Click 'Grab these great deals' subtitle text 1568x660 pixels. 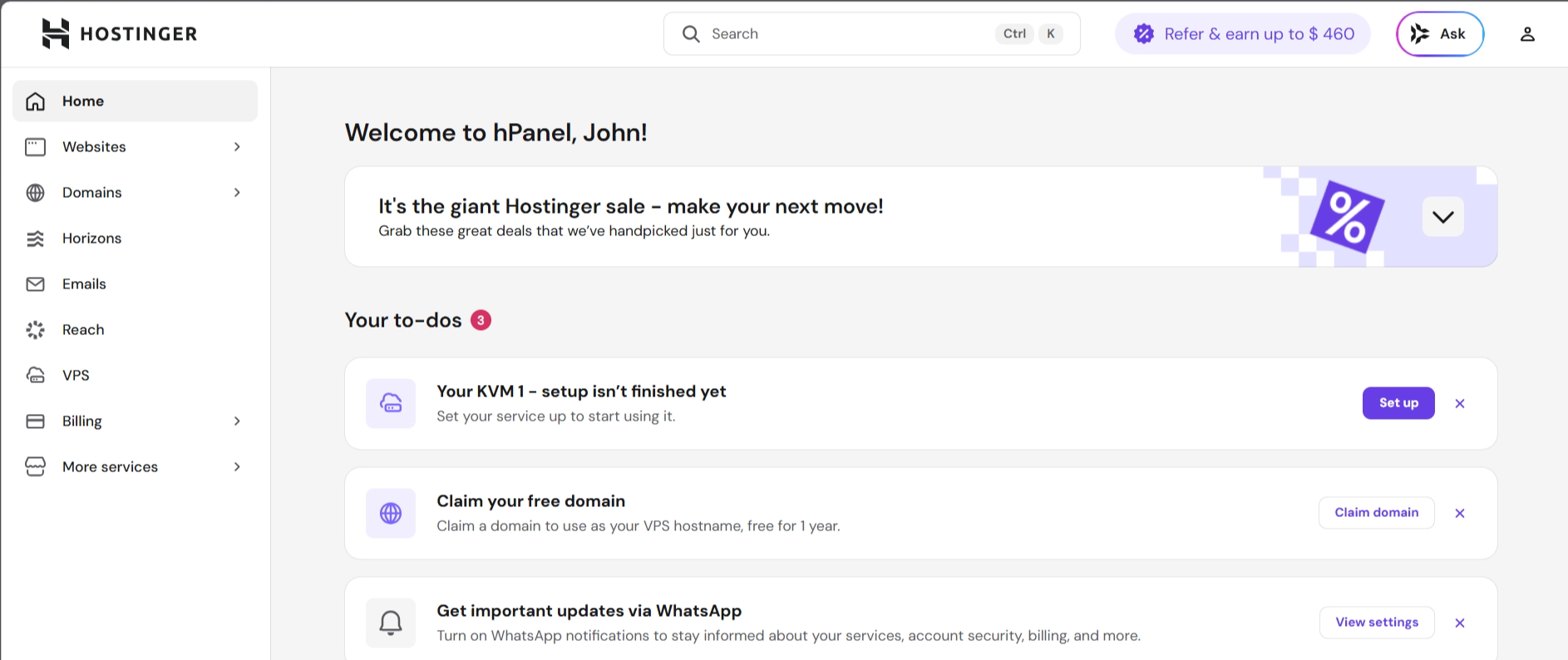coord(574,231)
